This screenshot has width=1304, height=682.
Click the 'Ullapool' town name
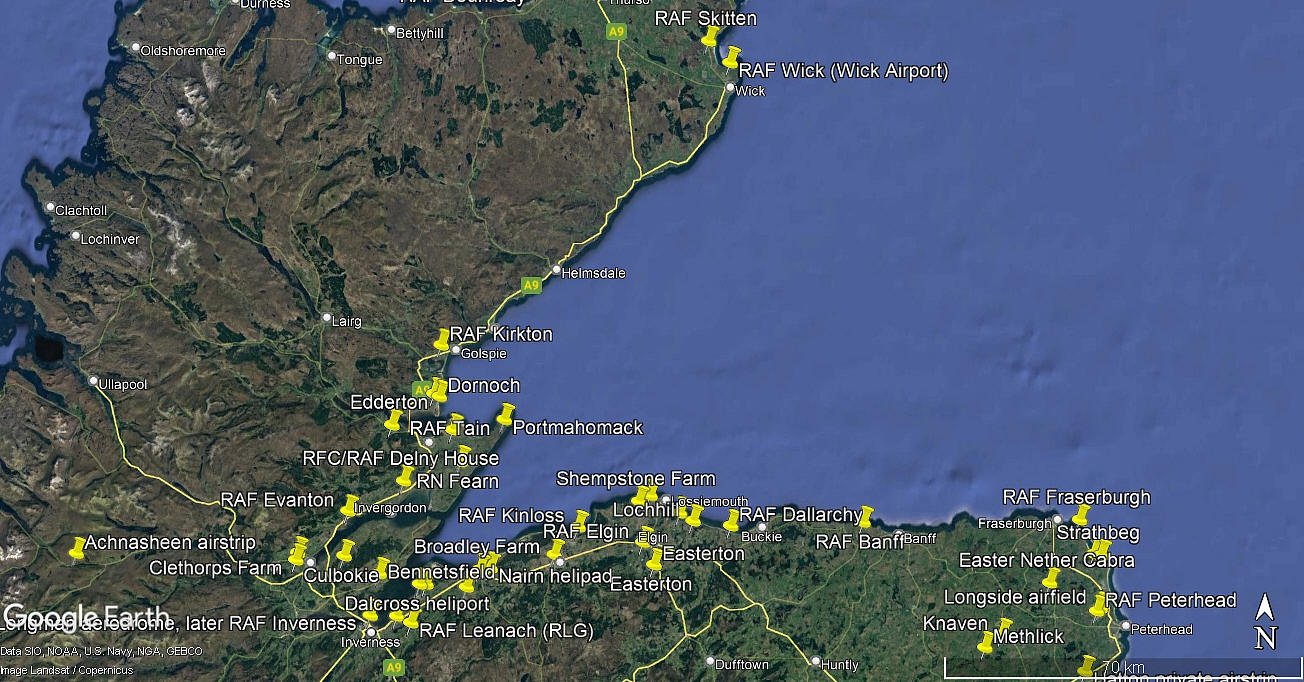(123, 384)
